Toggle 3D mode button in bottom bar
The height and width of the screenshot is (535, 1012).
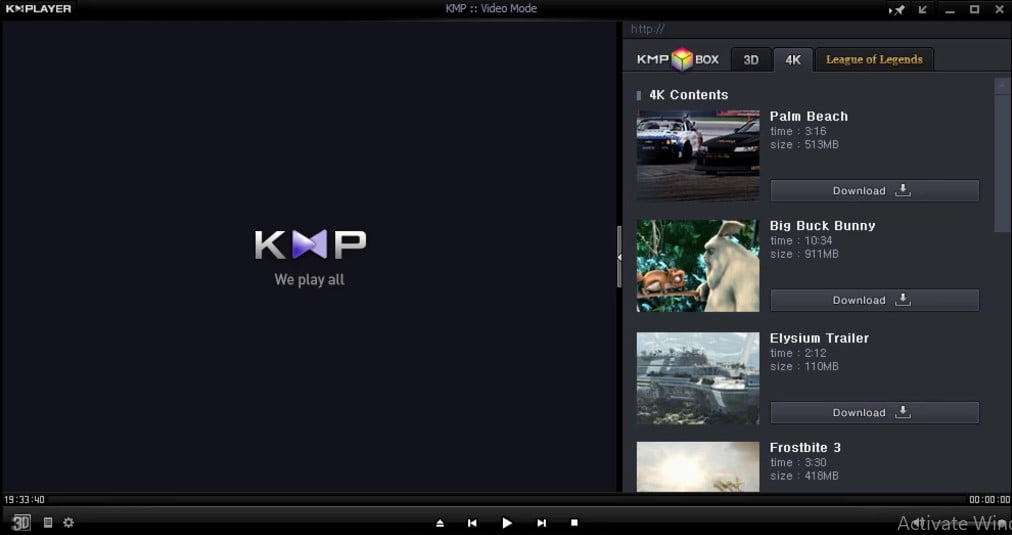coord(21,523)
